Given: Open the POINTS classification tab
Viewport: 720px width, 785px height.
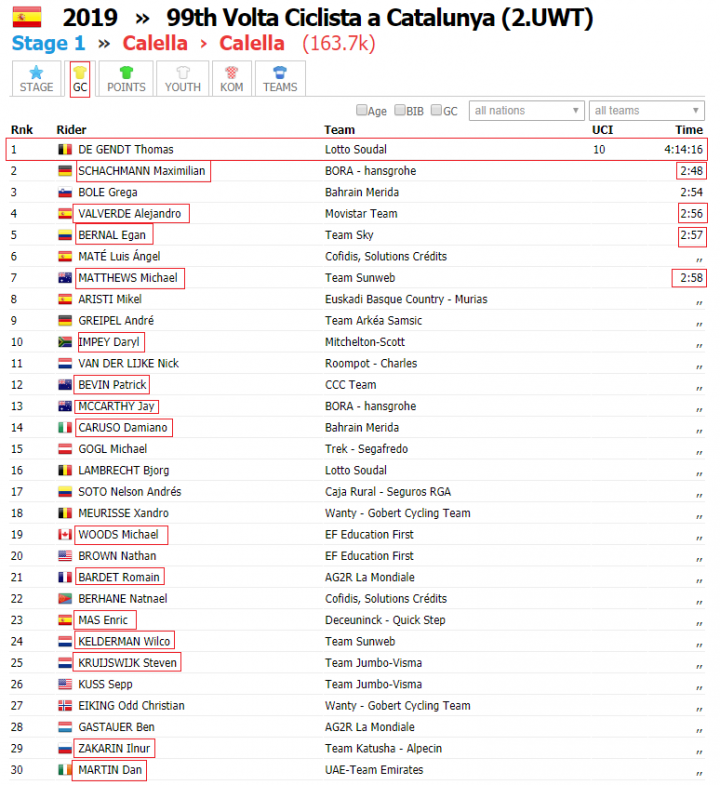Looking at the screenshot, I should [x=126, y=79].
